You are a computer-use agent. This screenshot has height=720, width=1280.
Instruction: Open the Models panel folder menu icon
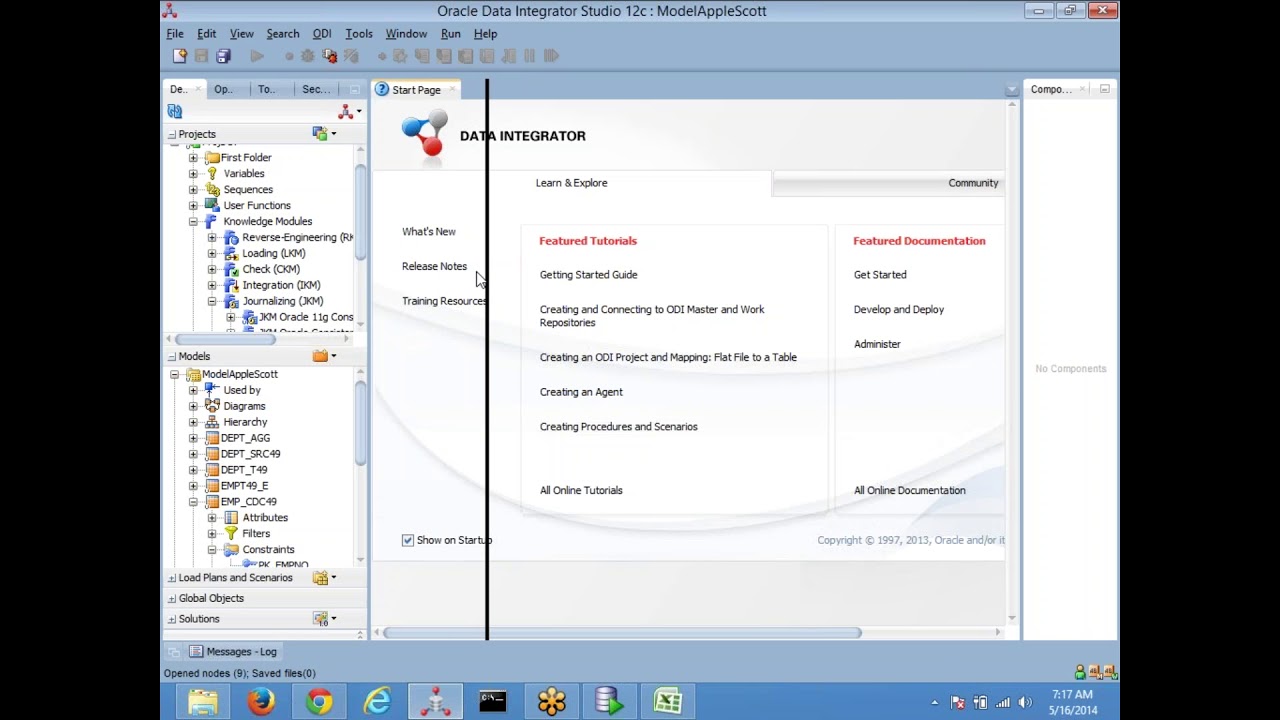pyautogui.click(x=324, y=356)
